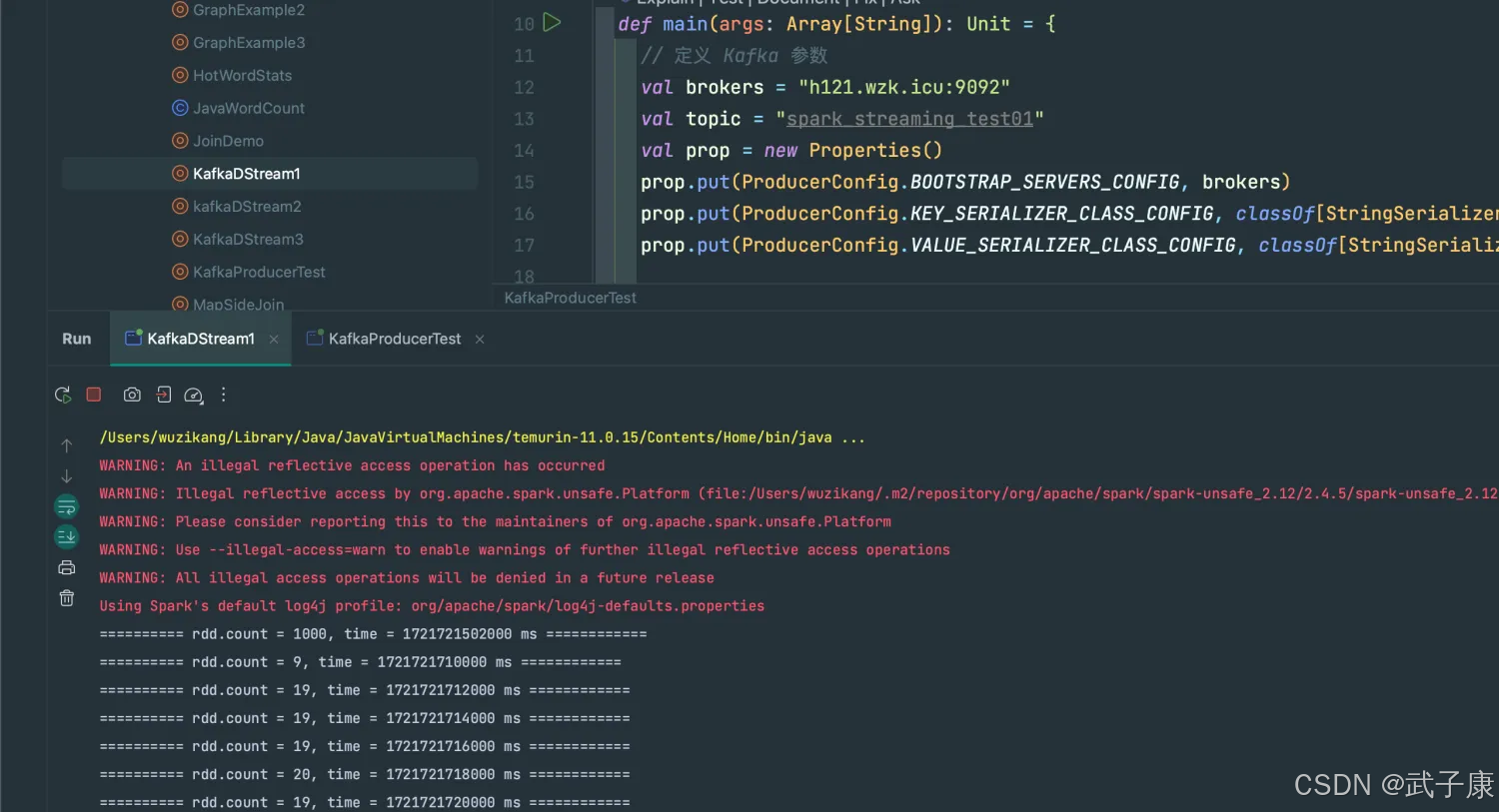Viewport: 1499px width, 812px height.
Task: Toggle soft-wrap in the console
Action: point(67,506)
